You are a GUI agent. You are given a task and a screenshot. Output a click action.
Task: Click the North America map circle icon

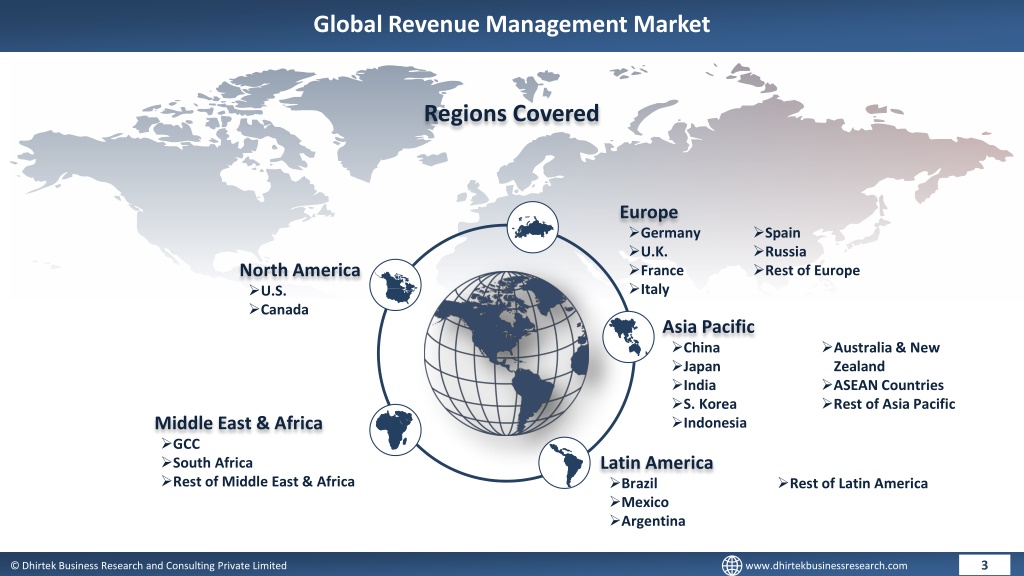click(395, 285)
